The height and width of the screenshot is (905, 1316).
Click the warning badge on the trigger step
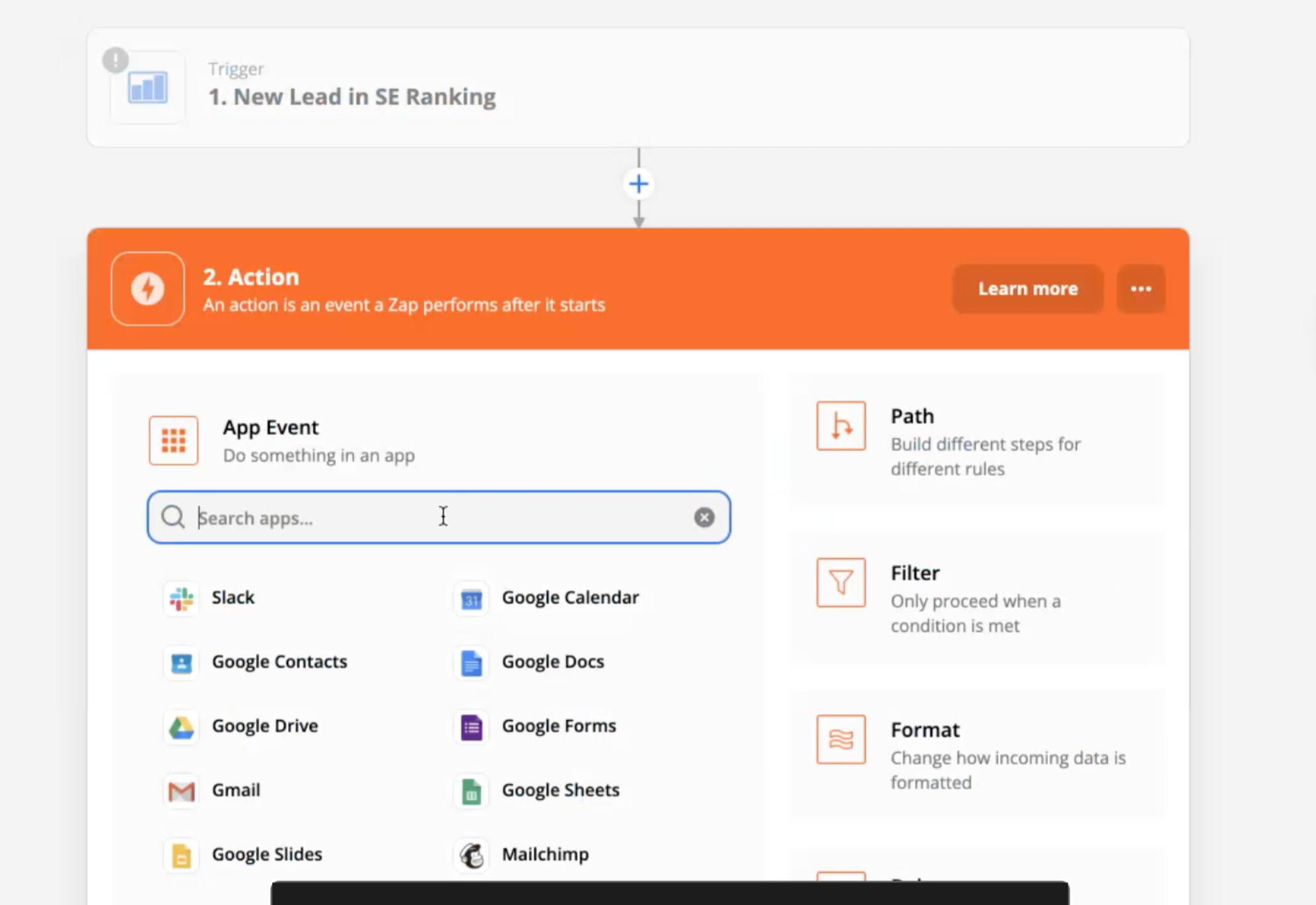coord(116,60)
